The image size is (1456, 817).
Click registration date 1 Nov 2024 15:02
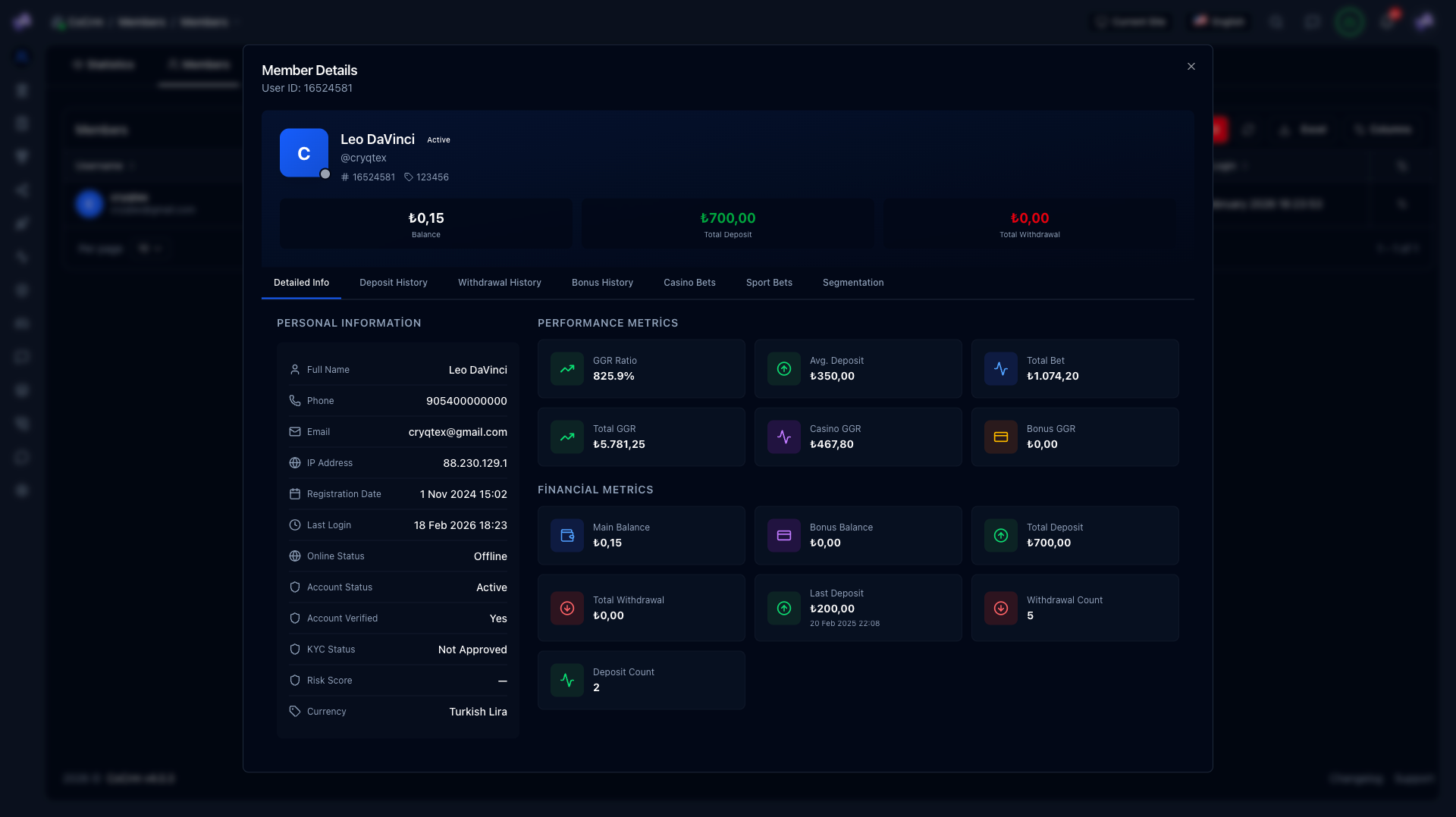463,494
